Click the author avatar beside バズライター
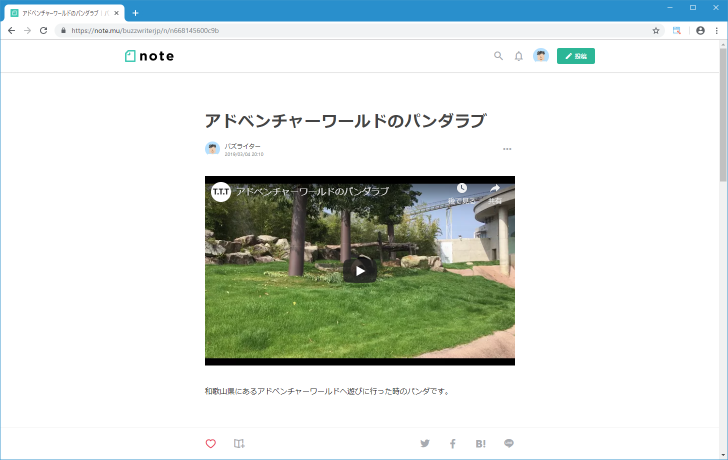728x460 pixels. click(x=212, y=149)
